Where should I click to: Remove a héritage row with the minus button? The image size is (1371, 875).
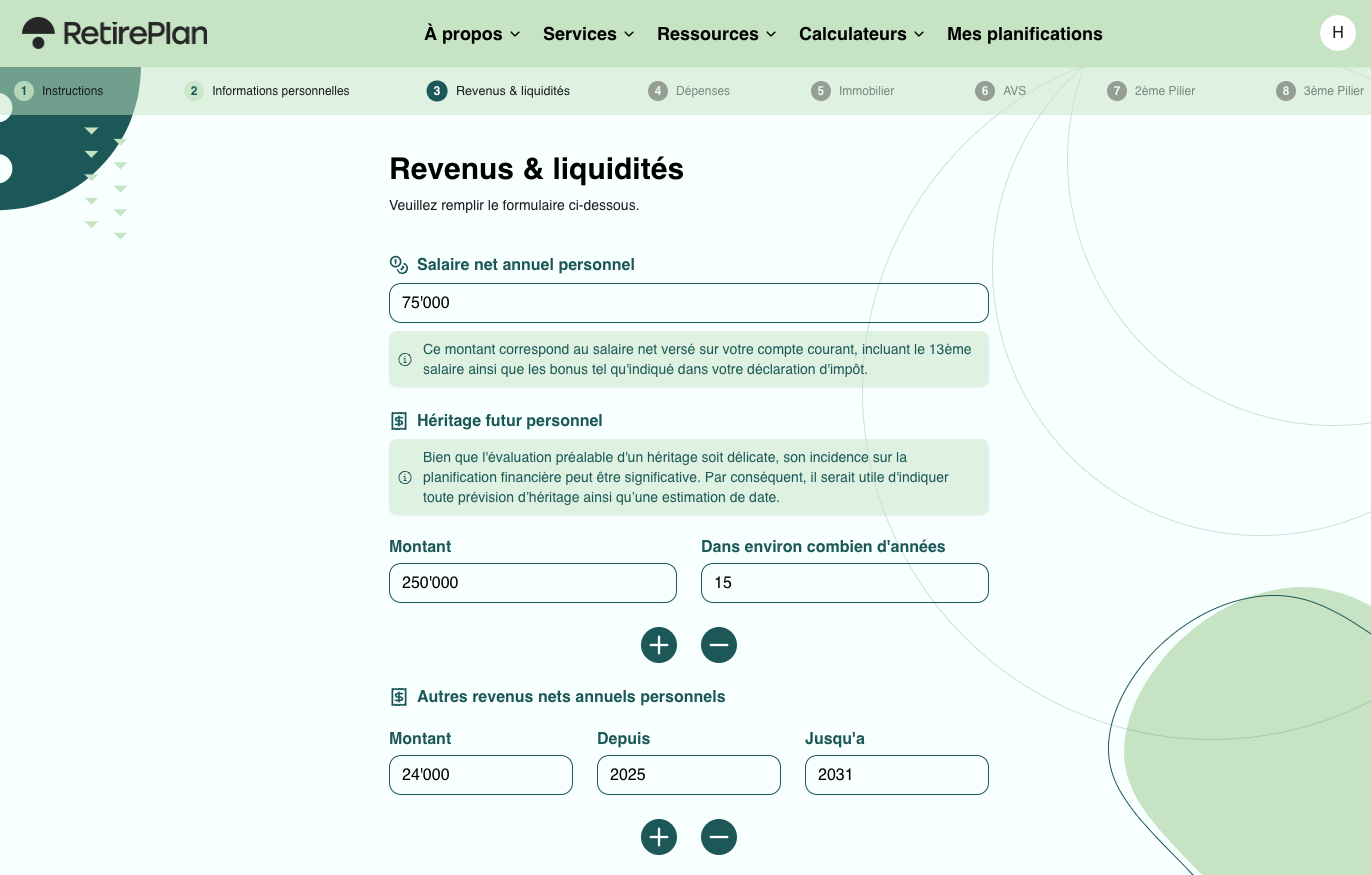[718, 645]
